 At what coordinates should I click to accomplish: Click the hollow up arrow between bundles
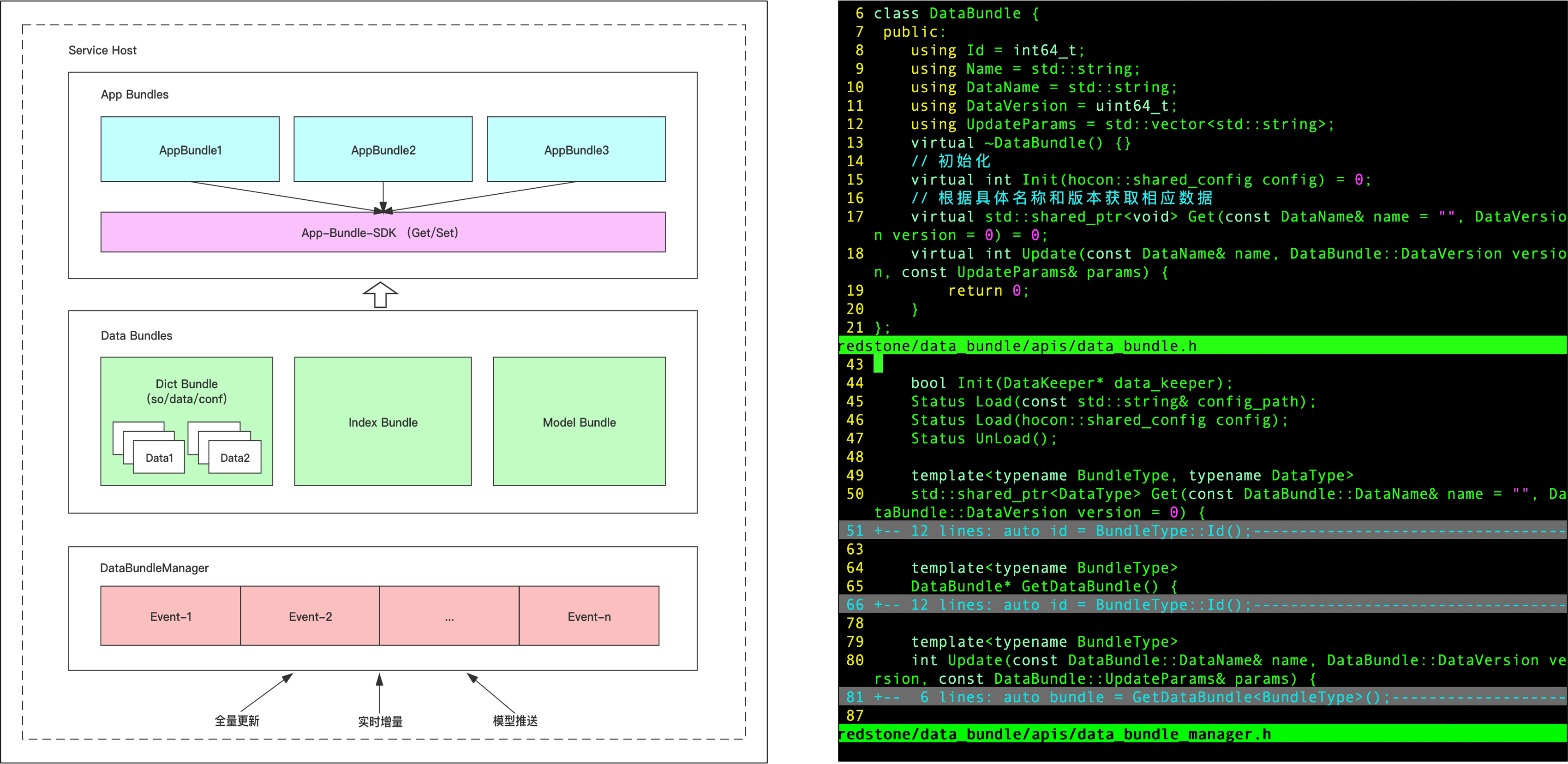[x=380, y=295]
